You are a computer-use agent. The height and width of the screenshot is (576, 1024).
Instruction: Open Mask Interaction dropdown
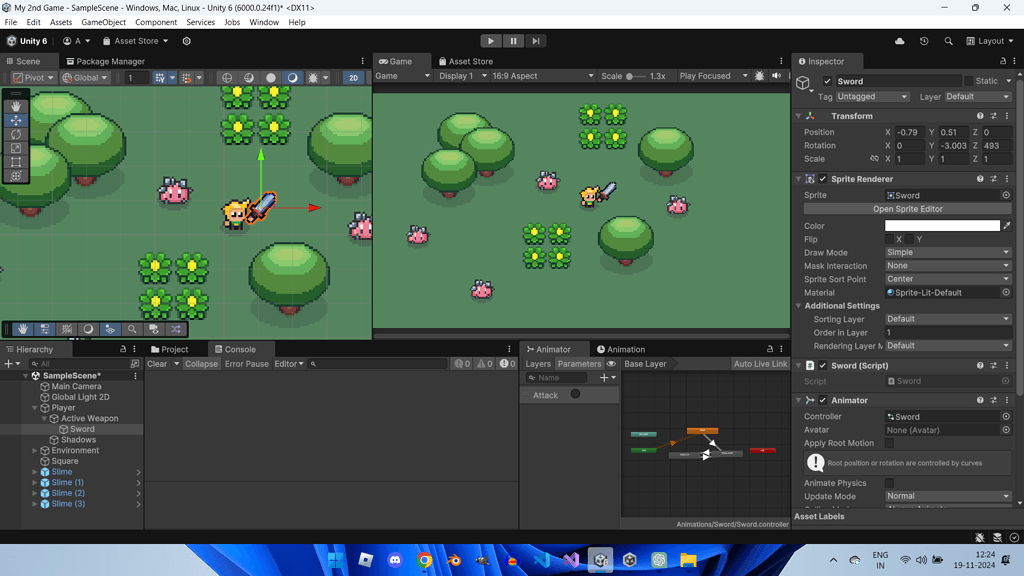948,266
